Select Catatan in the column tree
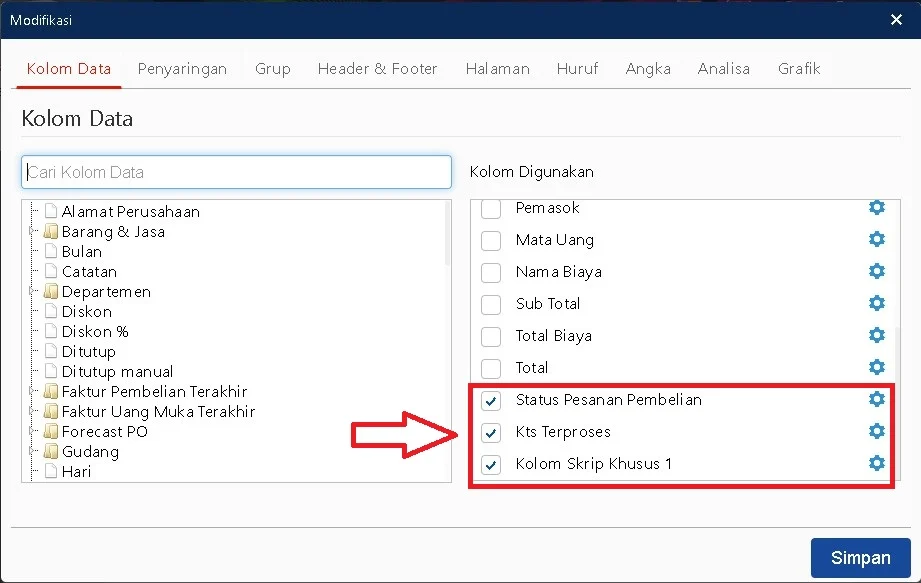This screenshot has width=921, height=583. pyautogui.click(x=89, y=271)
